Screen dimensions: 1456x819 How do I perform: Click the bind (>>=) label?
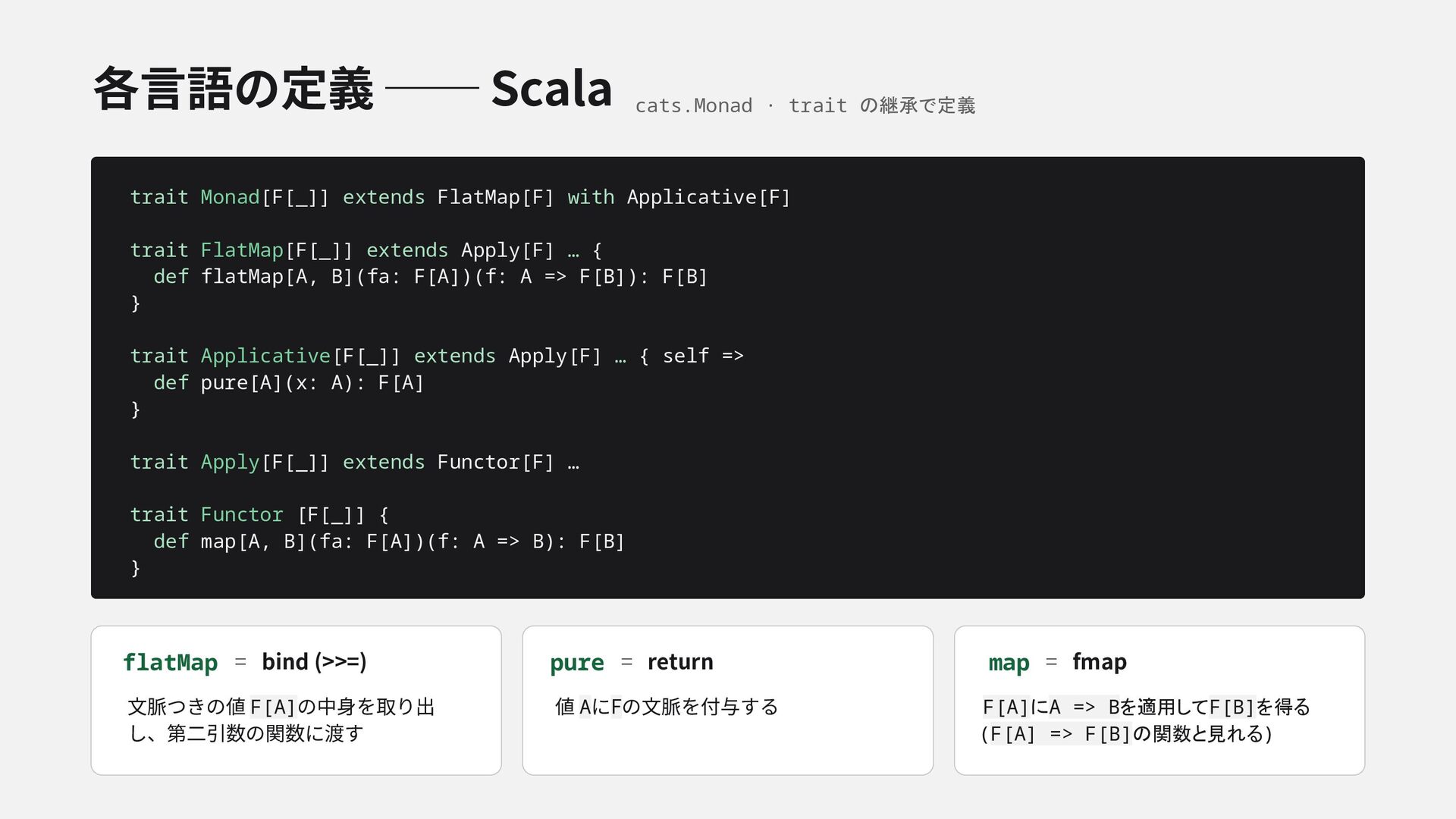click(x=314, y=661)
